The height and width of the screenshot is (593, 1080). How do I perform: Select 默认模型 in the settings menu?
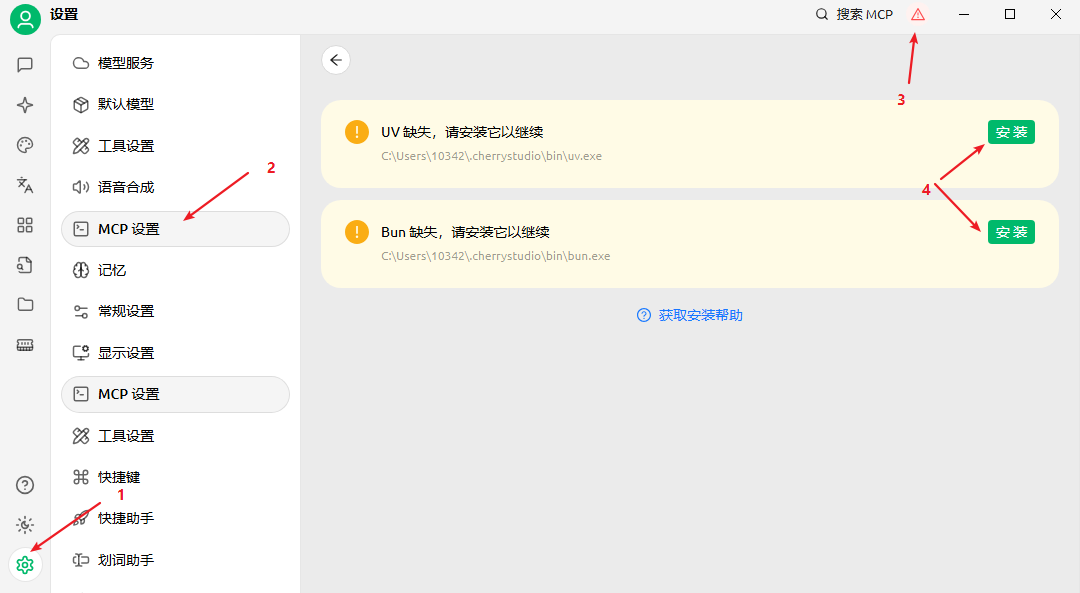(x=126, y=104)
